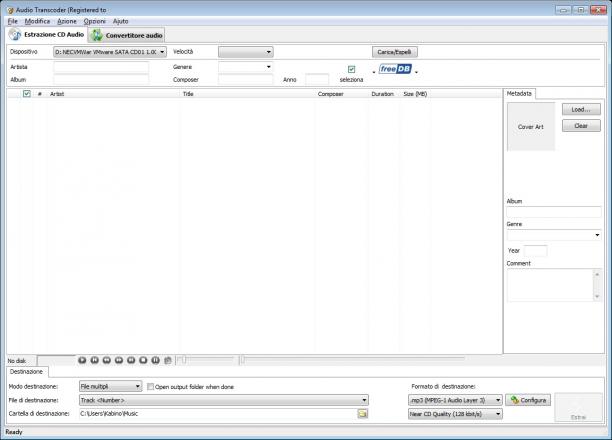Viewport: 612px width, 440px height.
Task: Open the Modo destinazione dropdown
Action: click(x=110, y=387)
